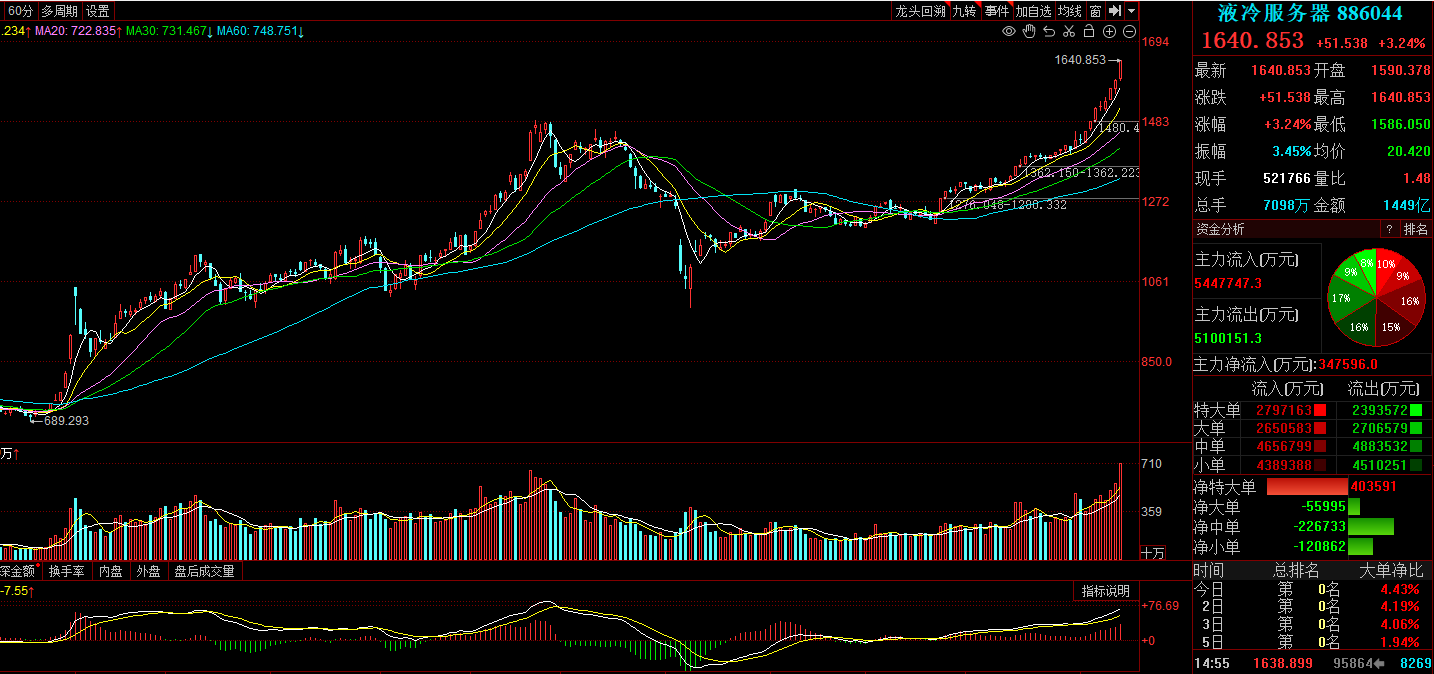Image resolution: width=1434 pixels, height=674 pixels.
Task: Open the 事件 events button
Action: 997,11
